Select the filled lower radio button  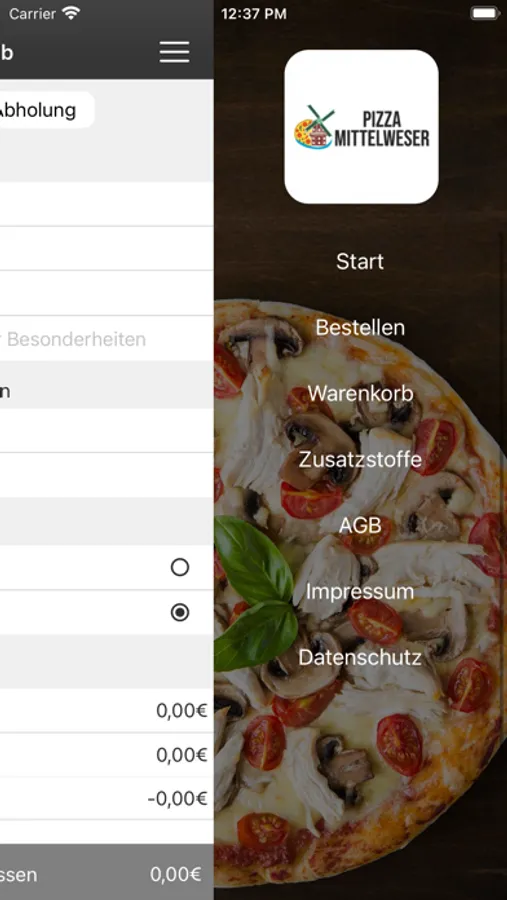[180, 612]
